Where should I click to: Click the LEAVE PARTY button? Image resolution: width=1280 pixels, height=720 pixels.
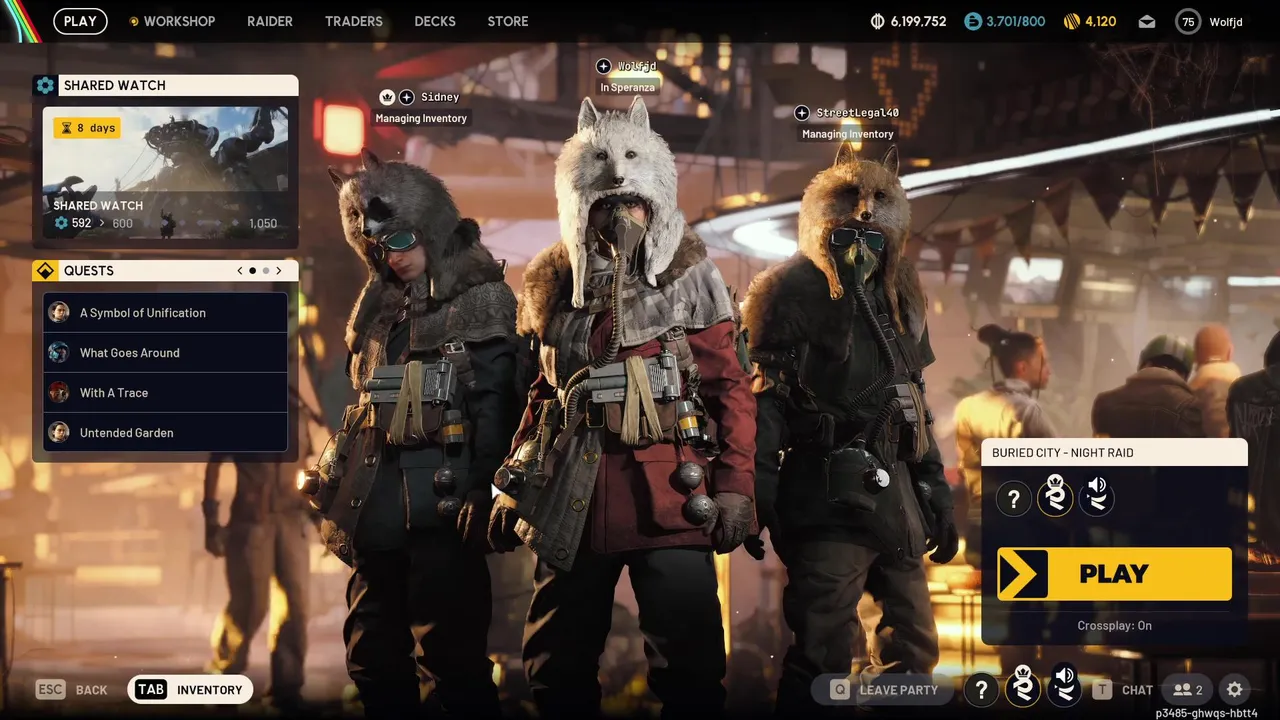pos(885,689)
